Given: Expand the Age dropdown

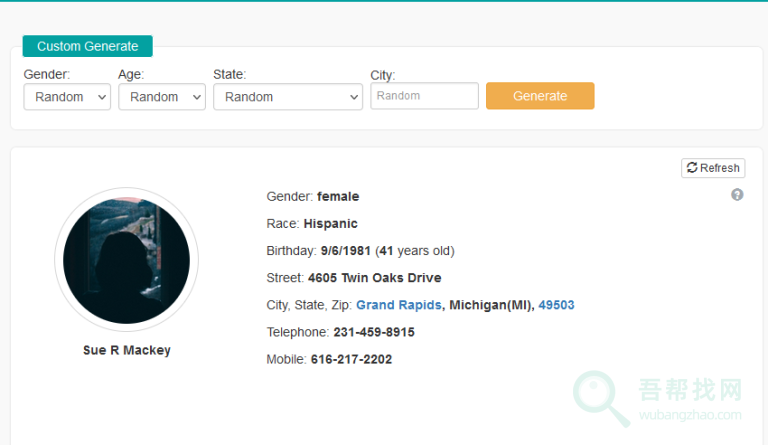Looking at the screenshot, I should point(162,97).
